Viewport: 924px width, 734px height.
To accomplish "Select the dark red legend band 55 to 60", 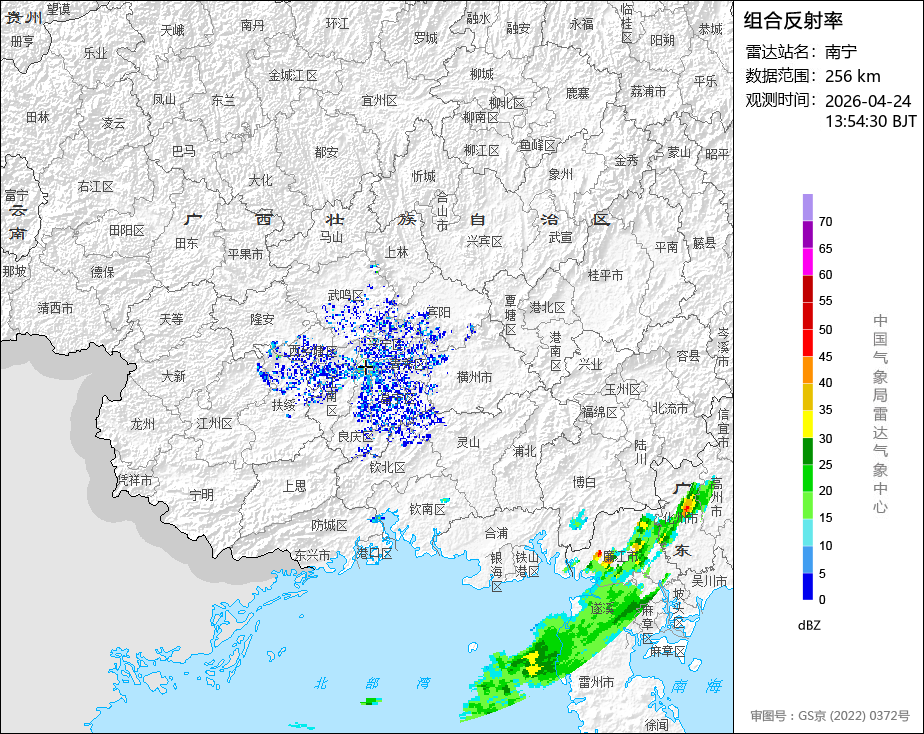I will 807,289.
